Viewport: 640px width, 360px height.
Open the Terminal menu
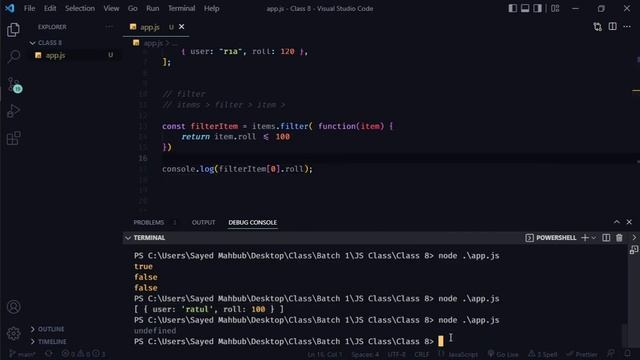[182, 8]
